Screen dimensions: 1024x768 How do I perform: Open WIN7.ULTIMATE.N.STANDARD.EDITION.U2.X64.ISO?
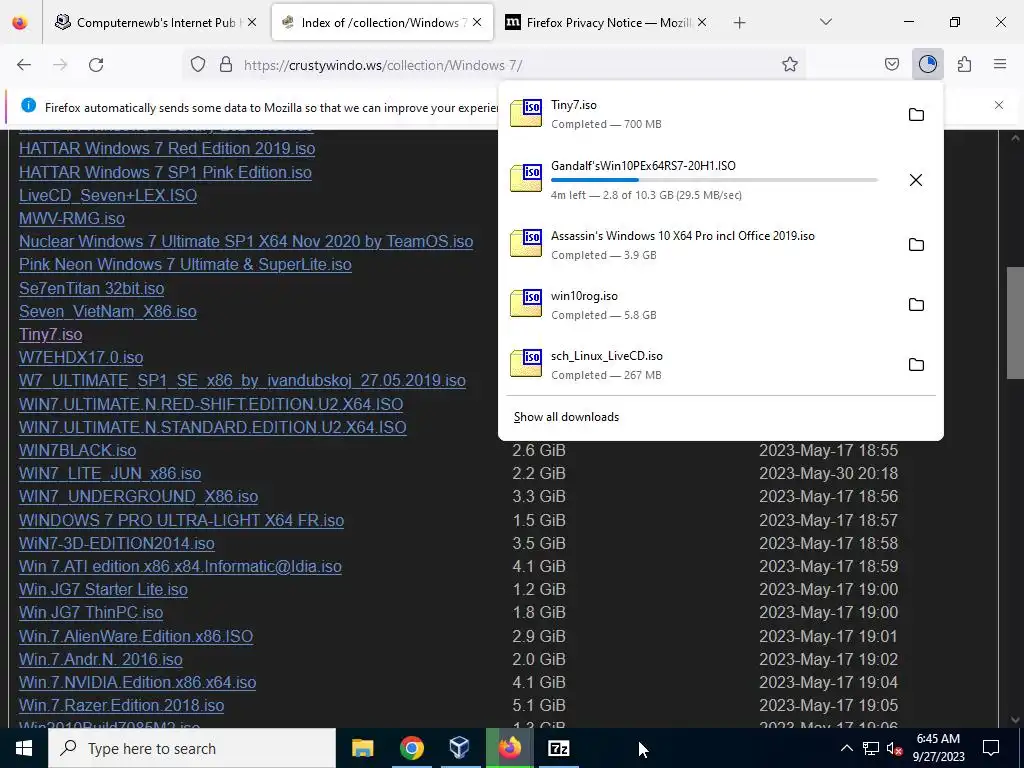[213, 427]
